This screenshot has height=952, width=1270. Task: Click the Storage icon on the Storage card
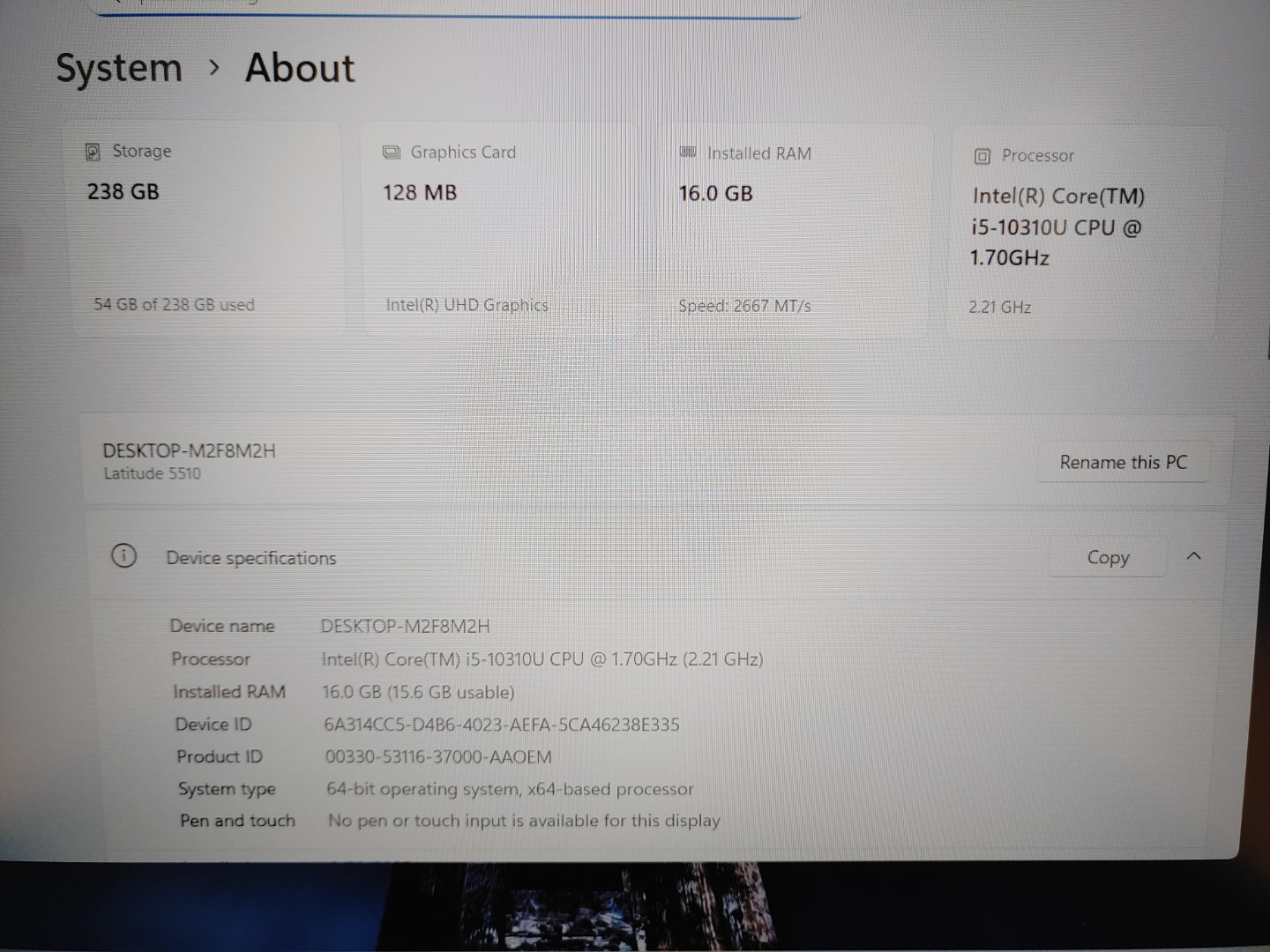pos(93,152)
